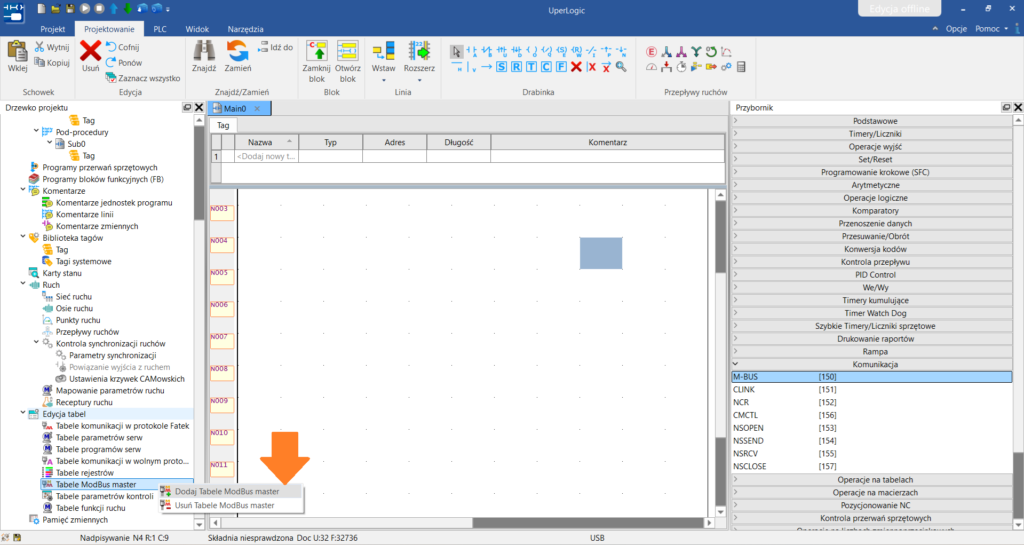Image resolution: width=1024 pixels, height=545 pixels.
Task: Click the boxed F function icon
Action: [x=562, y=67]
